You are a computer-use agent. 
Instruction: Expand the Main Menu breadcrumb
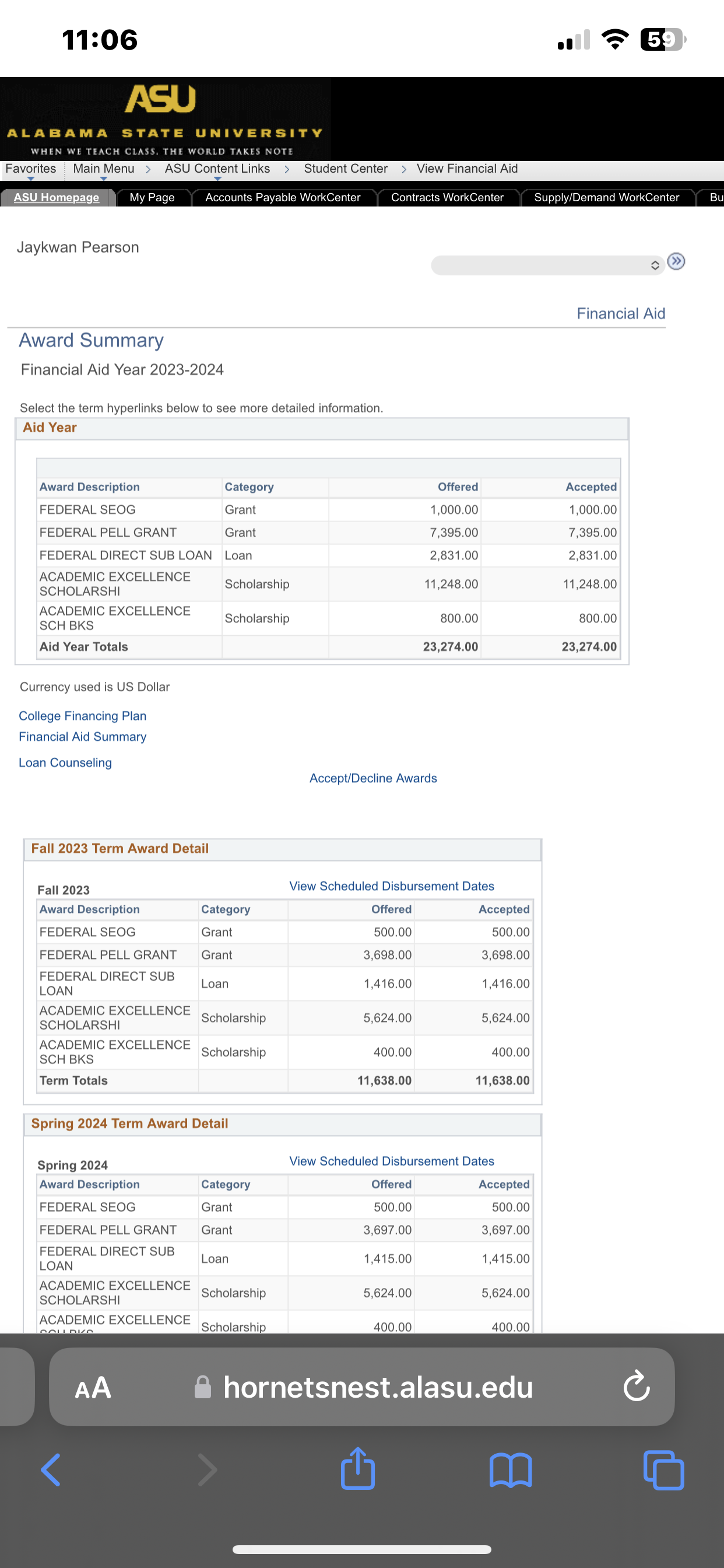click(103, 169)
